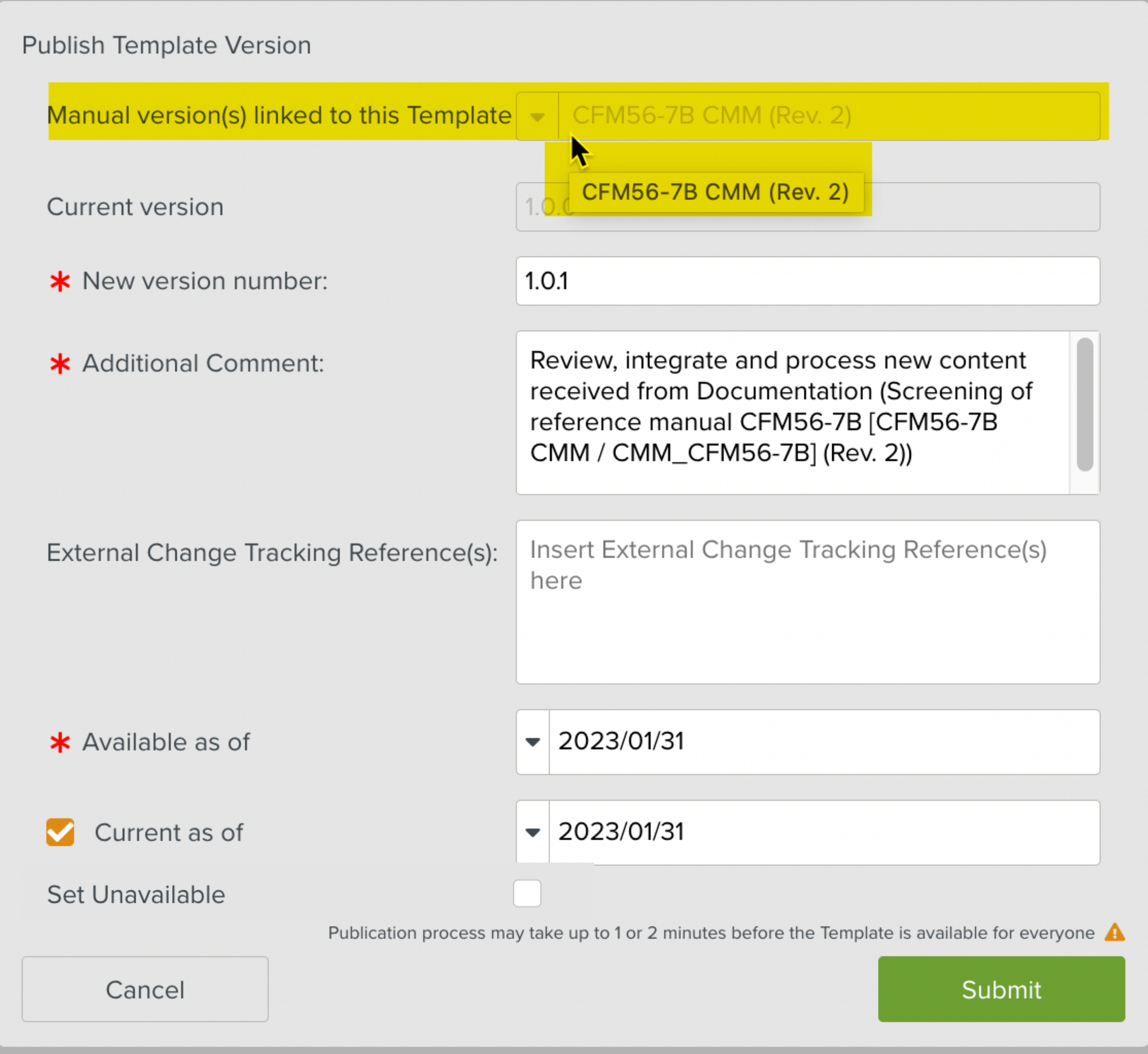This screenshot has width=1148, height=1054.
Task: Click inside the Additional Comment text area
Action: pyautogui.click(x=792, y=413)
